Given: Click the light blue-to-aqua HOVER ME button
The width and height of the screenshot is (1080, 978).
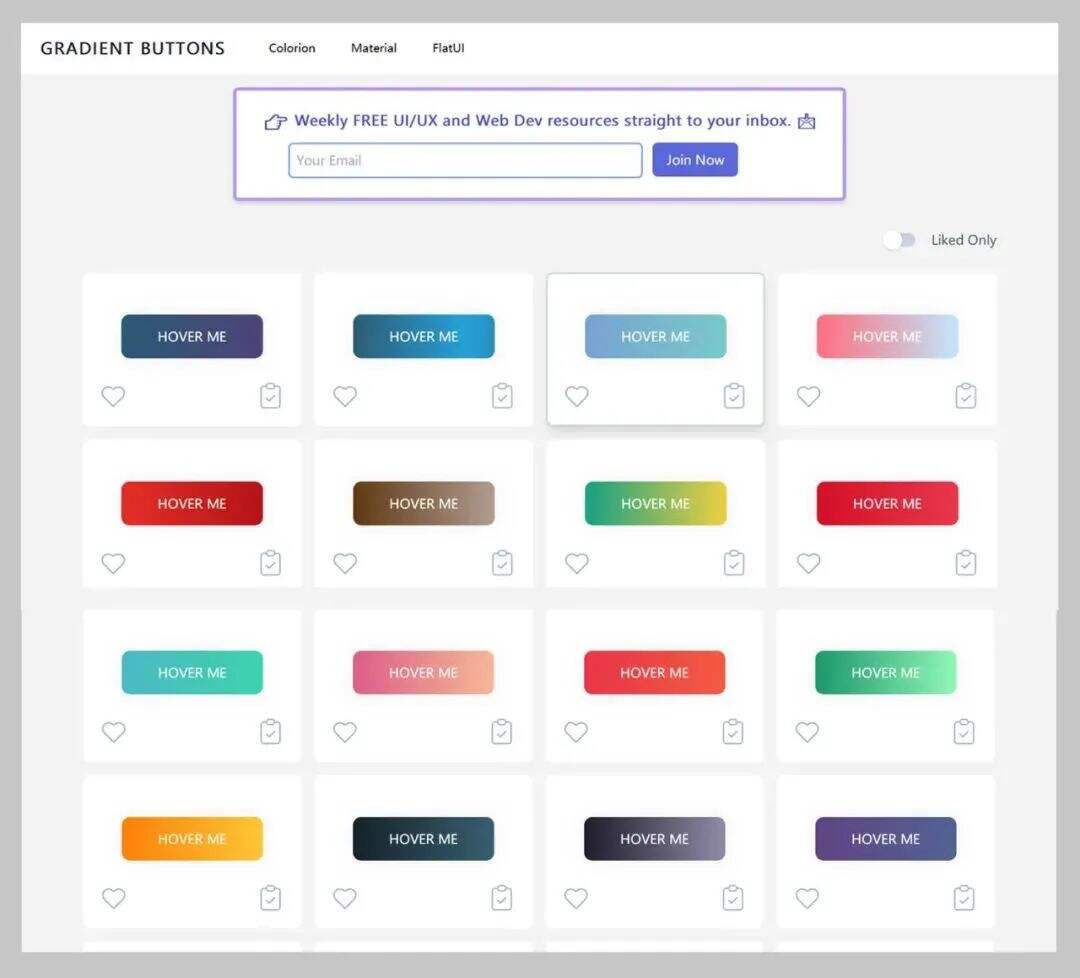Looking at the screenshot, I should pos(656,336).
